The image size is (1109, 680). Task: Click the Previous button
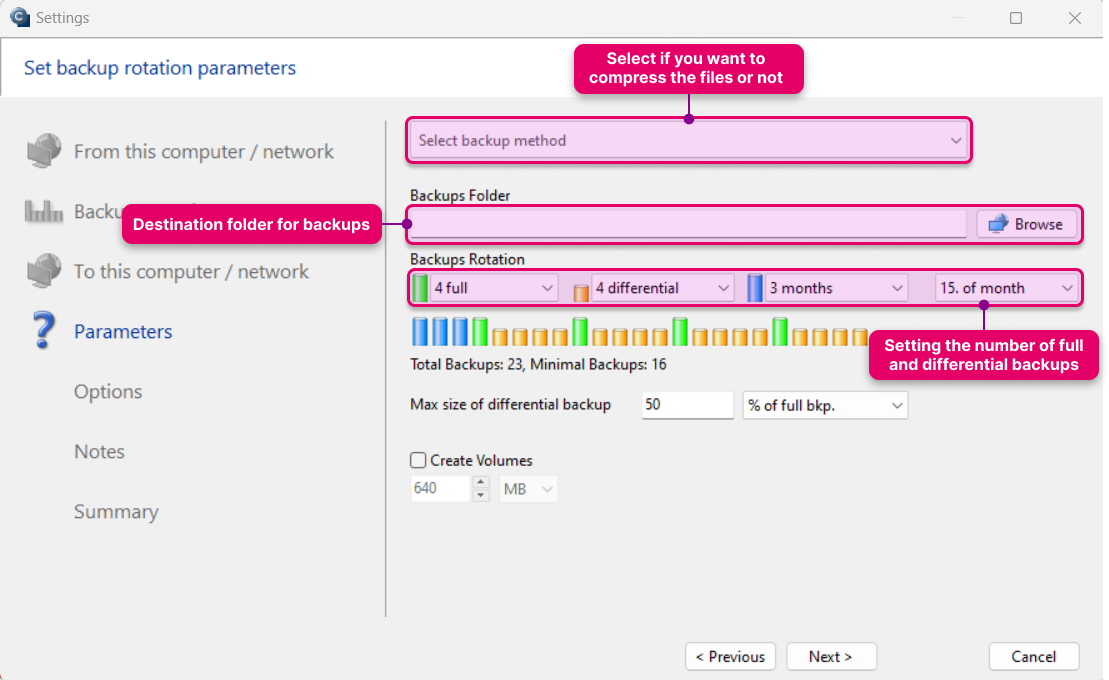[x=730, y=656]
